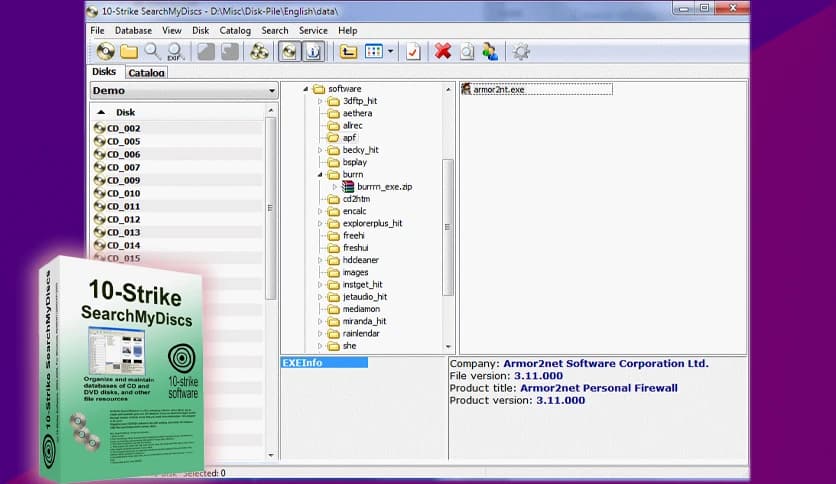Expand the encalc folder

click(x=320, y=211)
